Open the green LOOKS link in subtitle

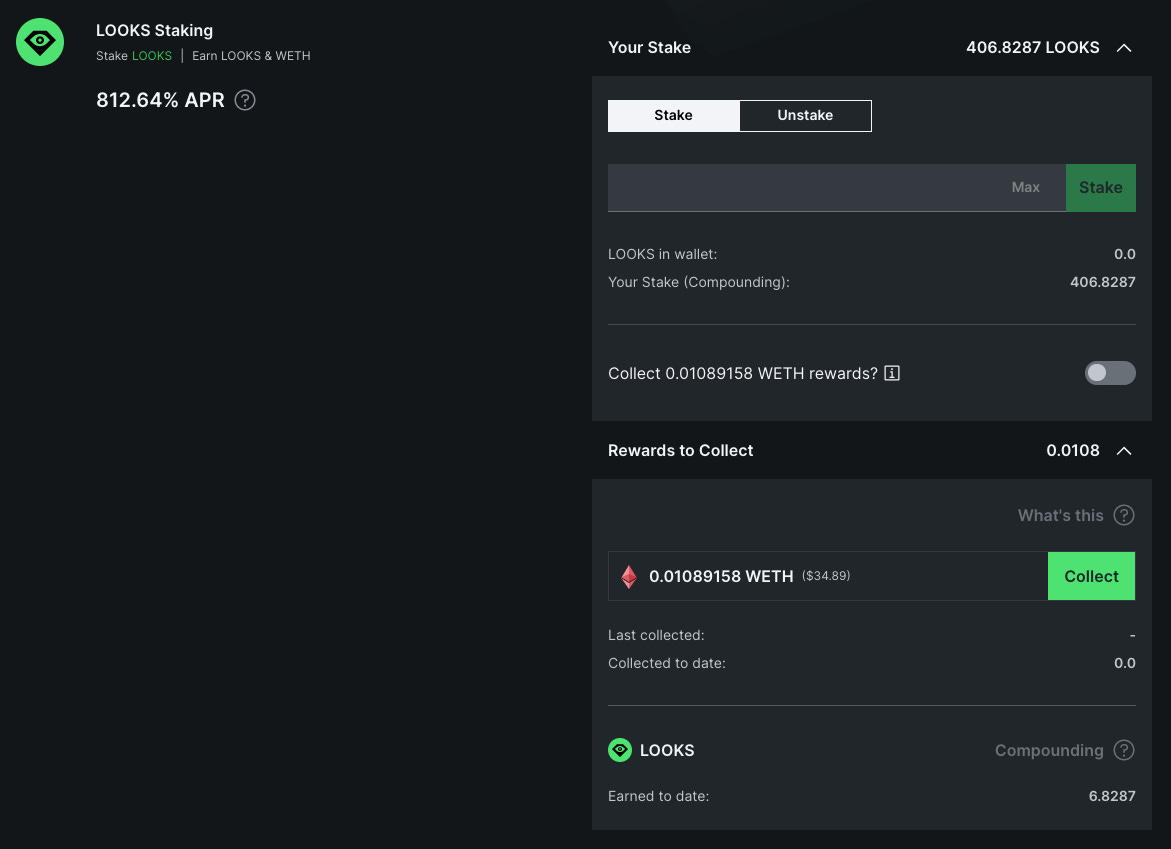tap(152, 56)
